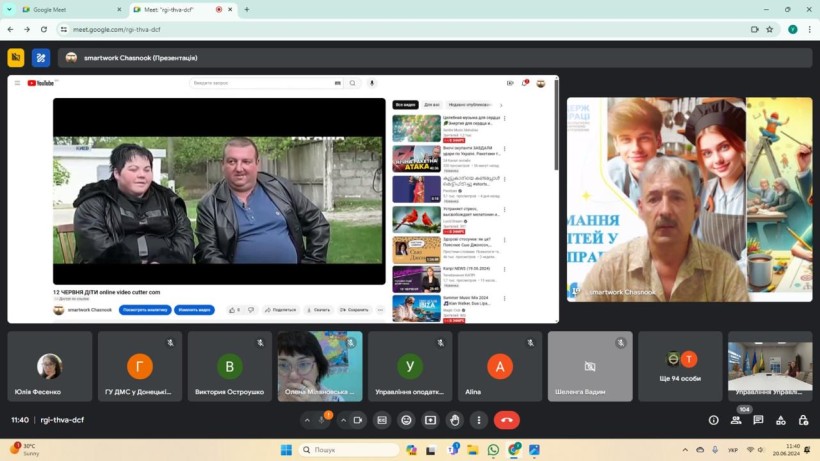Open the Ще 94 особи tile
Screen dimensions: 820x461
[680, 366]
